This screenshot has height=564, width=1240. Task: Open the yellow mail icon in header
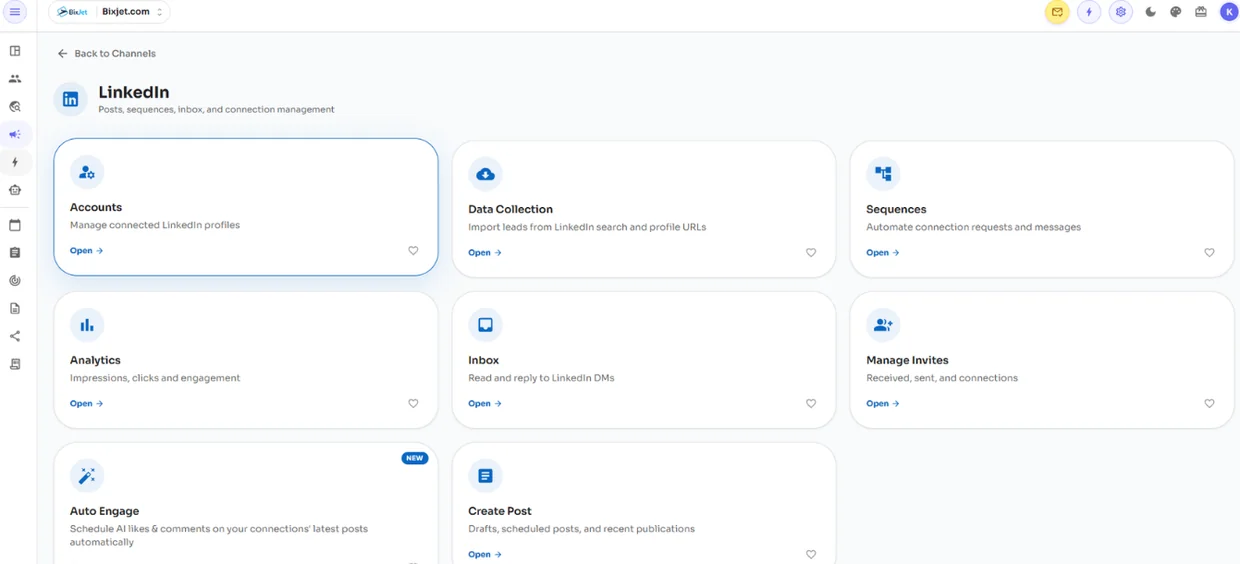(x=1057, y=12)
